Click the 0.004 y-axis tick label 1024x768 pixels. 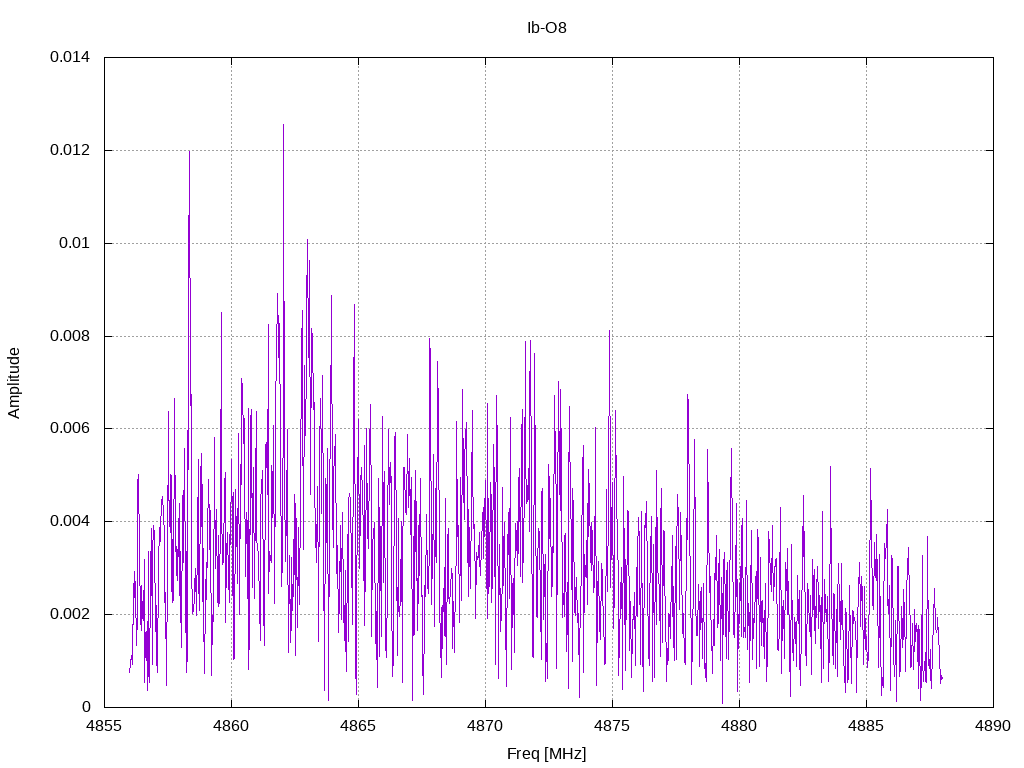pos(70,521)
